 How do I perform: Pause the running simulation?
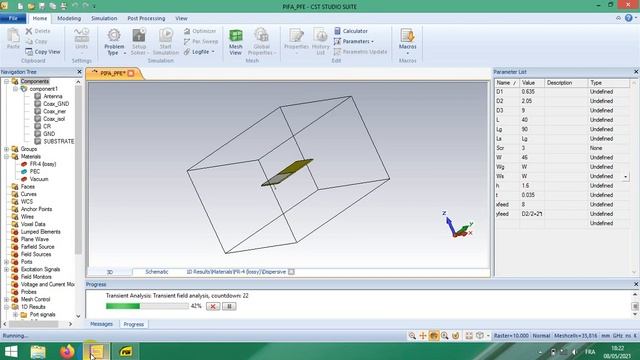point(229,306)
